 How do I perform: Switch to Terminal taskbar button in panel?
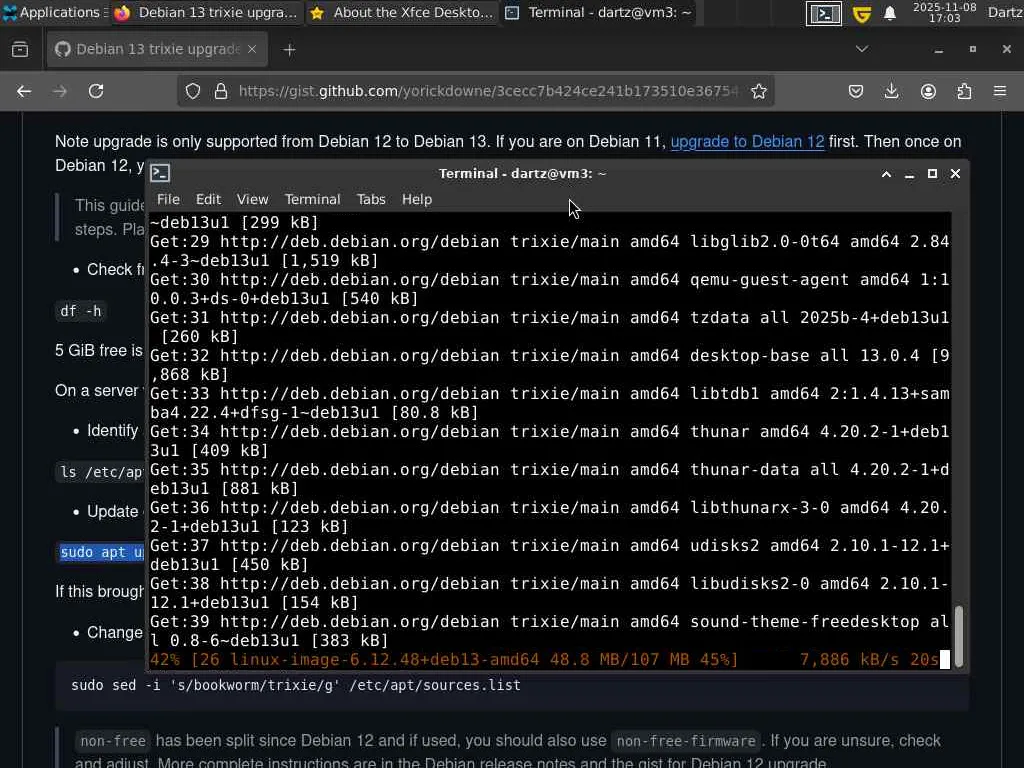[598, 12]
